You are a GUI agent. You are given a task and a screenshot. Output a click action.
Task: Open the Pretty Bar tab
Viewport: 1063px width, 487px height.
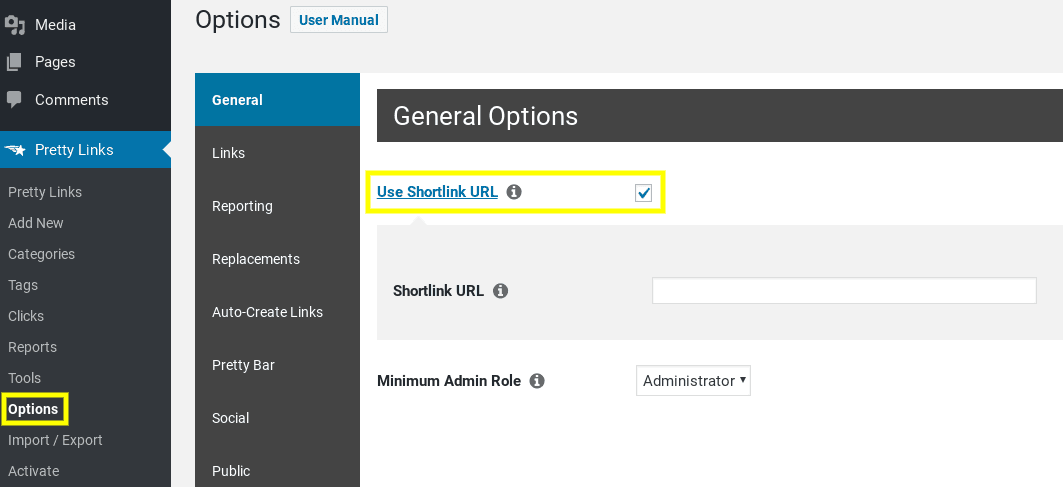[277, 365]
